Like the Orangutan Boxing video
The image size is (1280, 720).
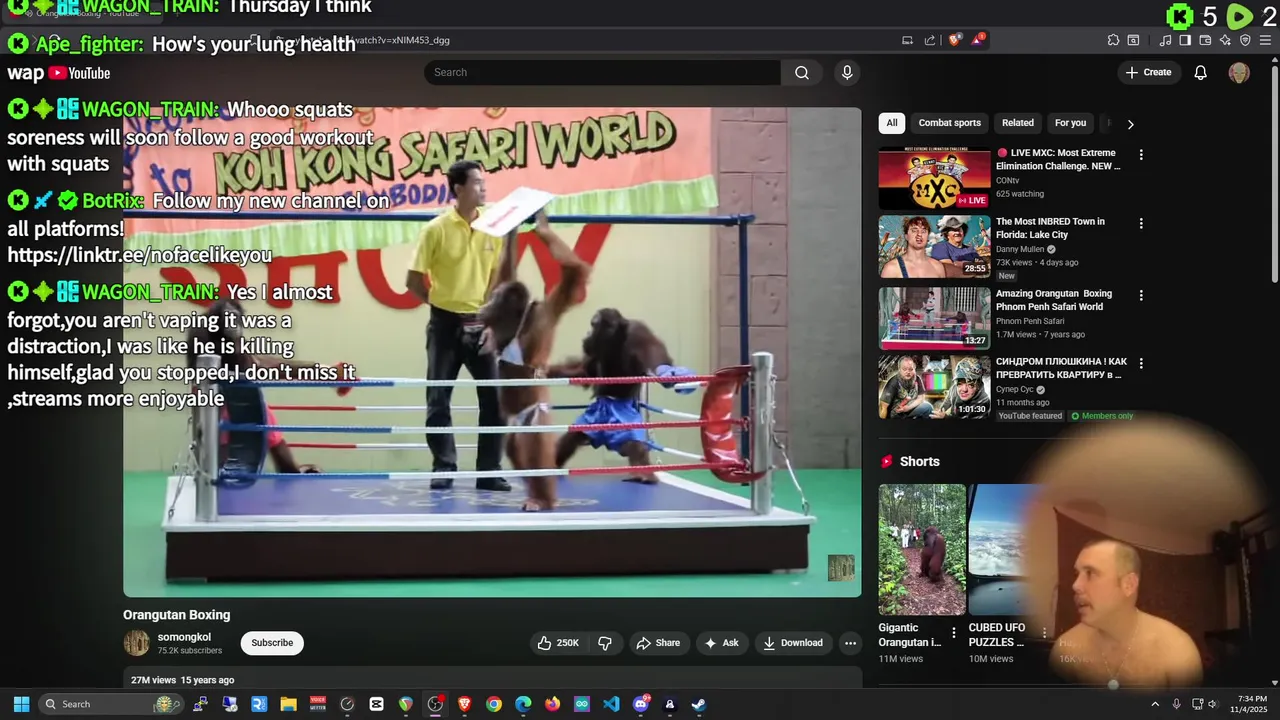click(x=558, y=643)
